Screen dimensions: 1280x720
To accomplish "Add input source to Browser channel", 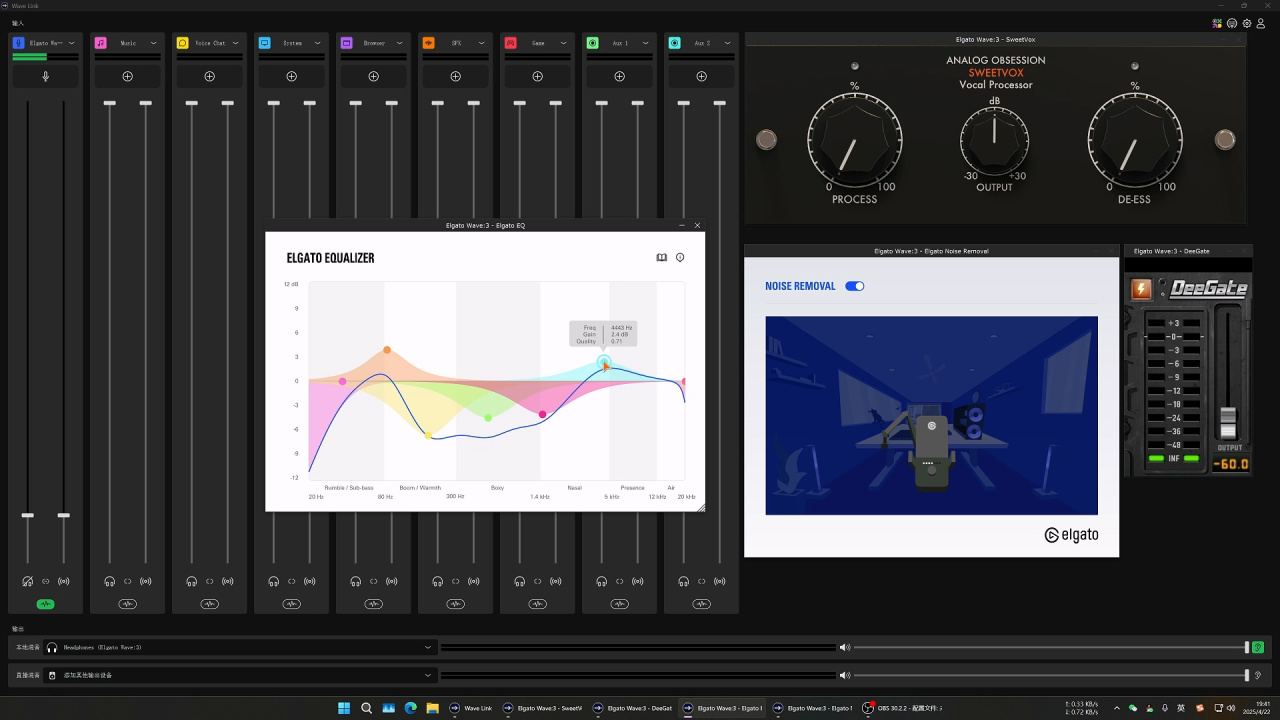I will click(x=373, y=76).
